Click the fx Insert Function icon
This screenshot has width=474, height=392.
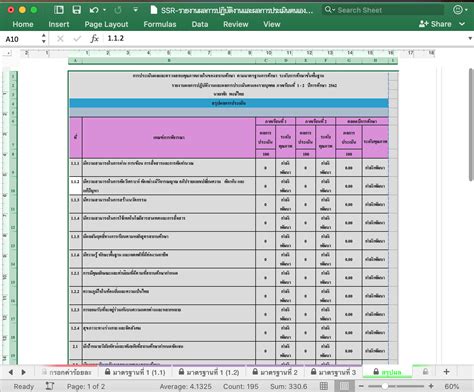(95, 39)
